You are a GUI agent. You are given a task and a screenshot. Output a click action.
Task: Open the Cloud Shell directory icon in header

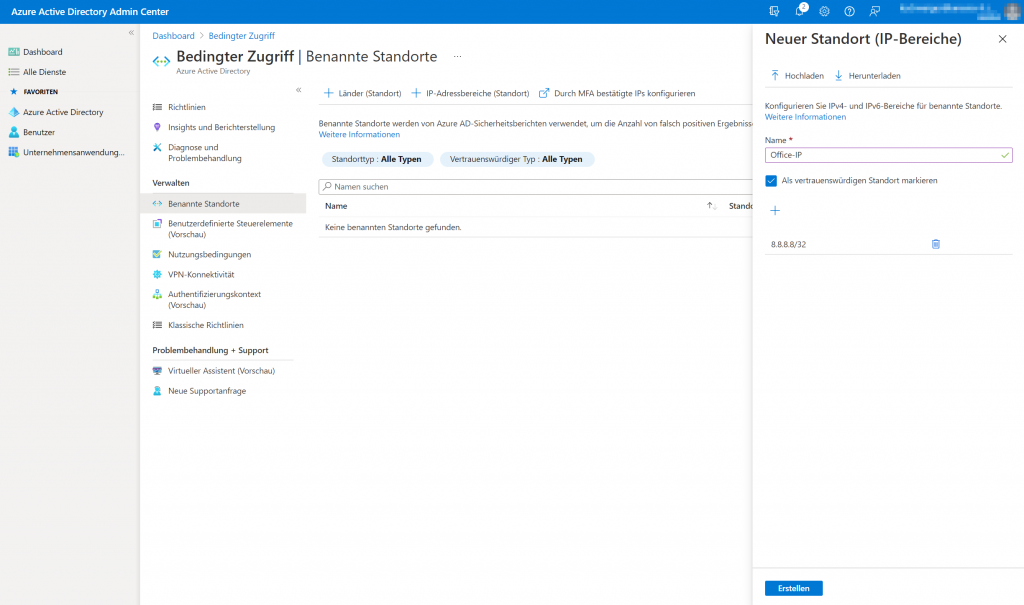click(775, 11)
